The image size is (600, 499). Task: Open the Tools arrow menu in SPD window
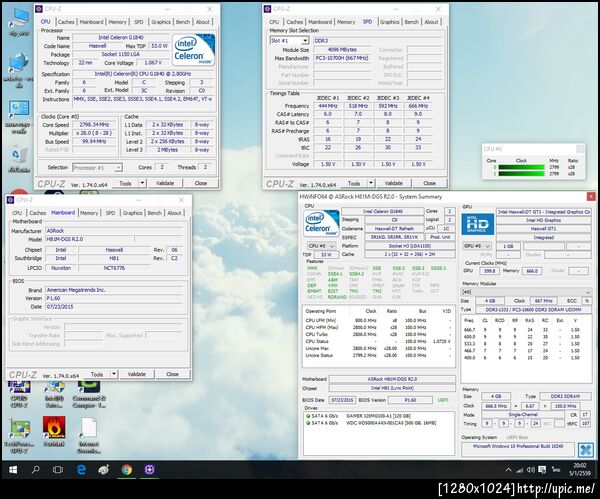point(372,183)
